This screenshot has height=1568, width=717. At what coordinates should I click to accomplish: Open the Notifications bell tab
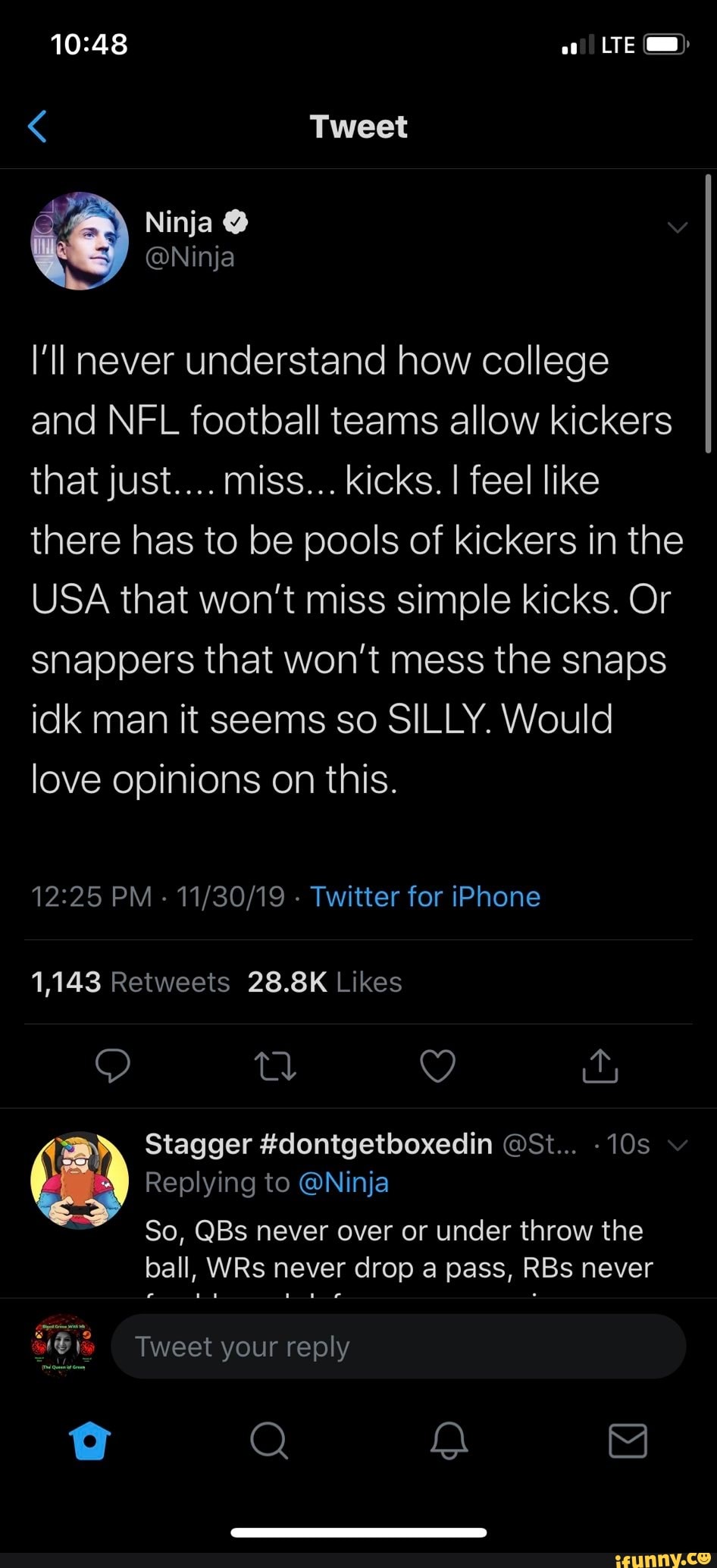[449, 1441]
